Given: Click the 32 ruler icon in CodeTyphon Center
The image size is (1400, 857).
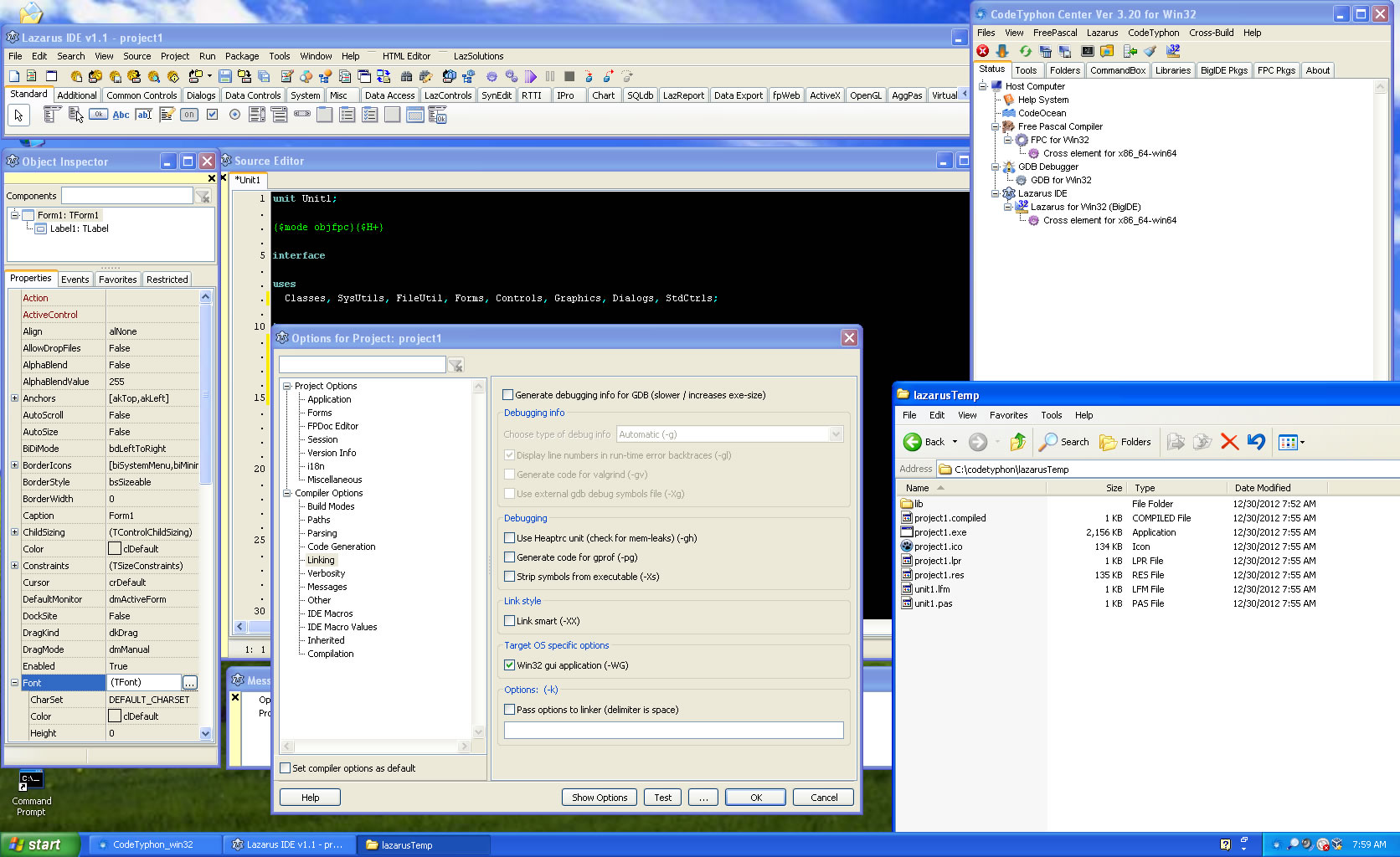Looking at the screenshot, I should click(x=1173, y=51).
